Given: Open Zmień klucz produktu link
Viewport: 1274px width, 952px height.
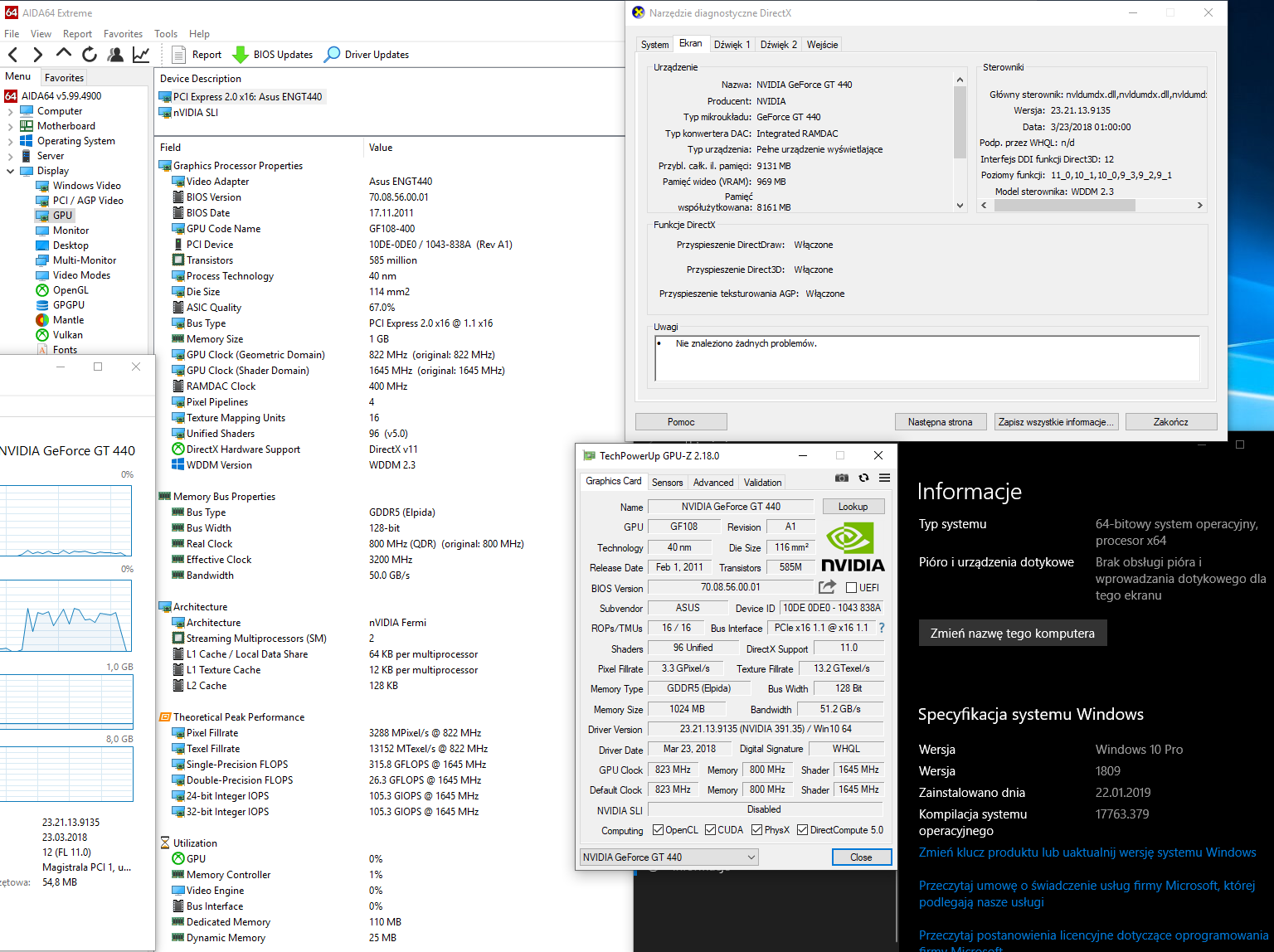Looking at the screenshot, I should pyautogui.click(x=1087, y=852).
